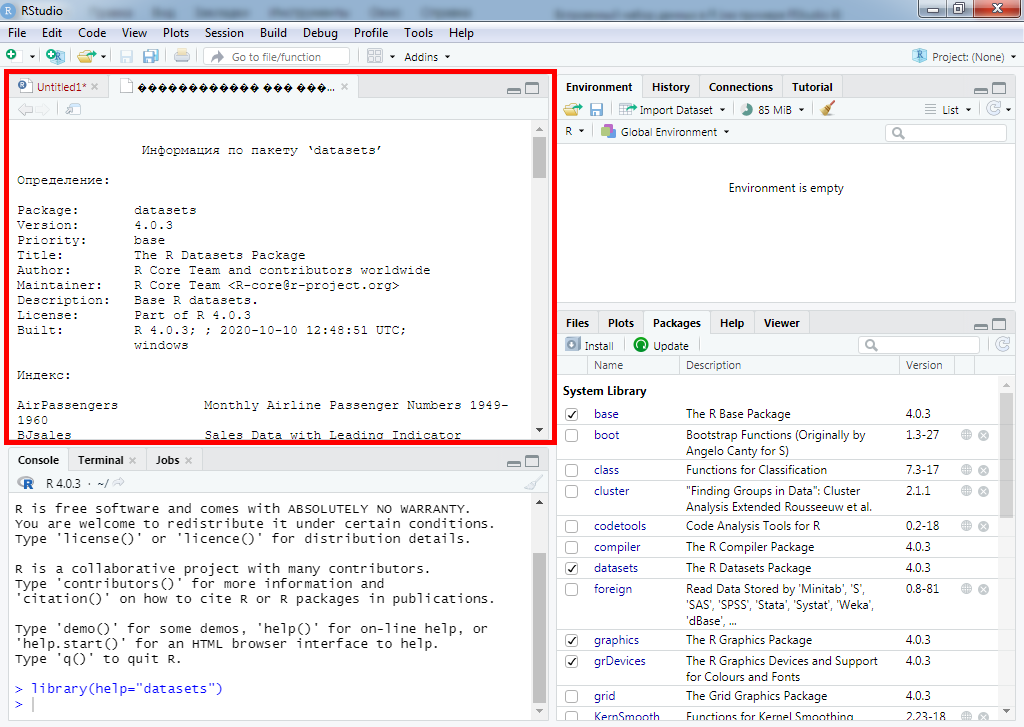Switch to the History tab
This screenshot has height=727, width=1024.
pos(670,87)
